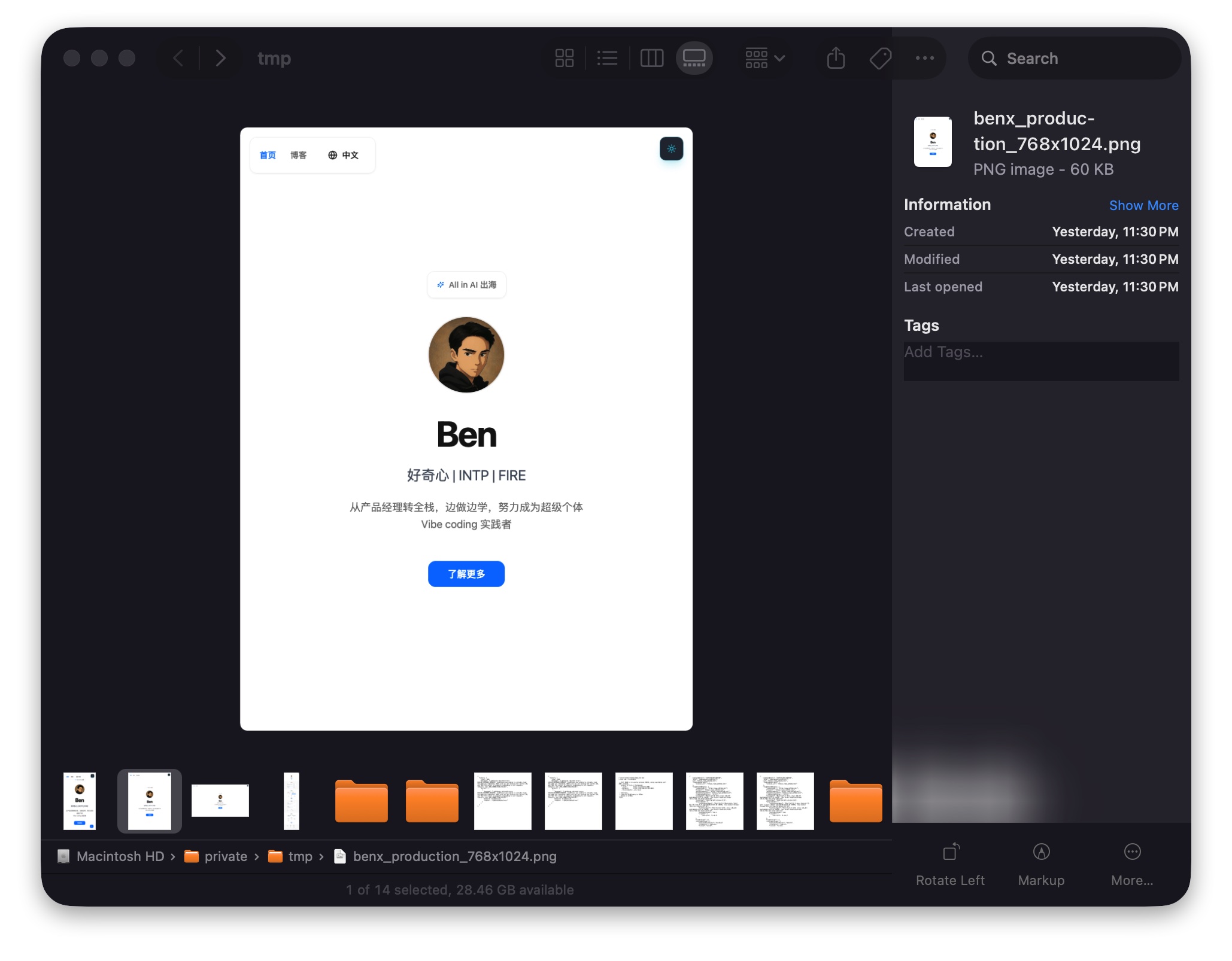
Task: Open the Group By dropdown
Action: click(764, 58)
